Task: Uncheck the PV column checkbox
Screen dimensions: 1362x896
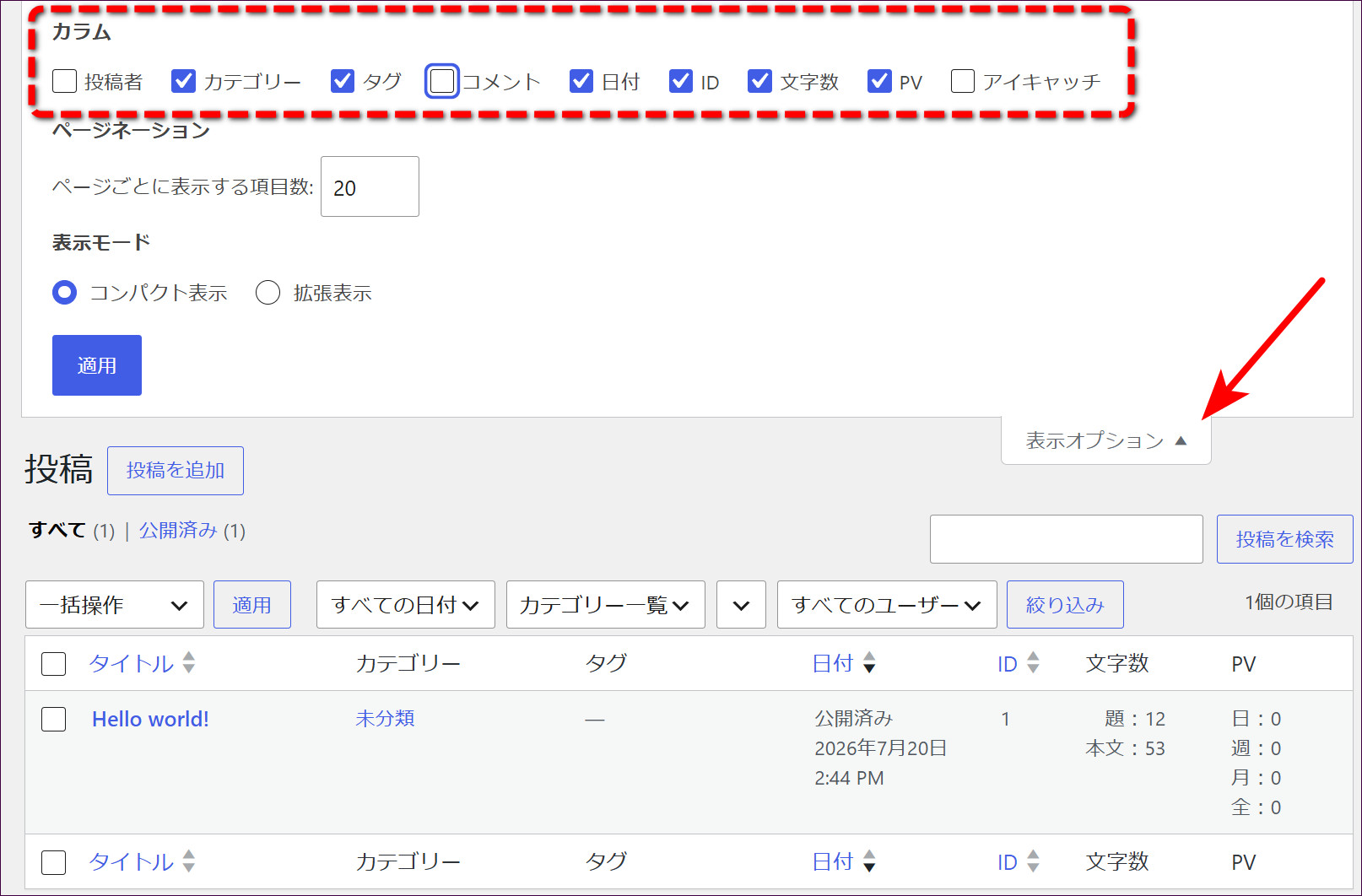Action: click(879, 81)
